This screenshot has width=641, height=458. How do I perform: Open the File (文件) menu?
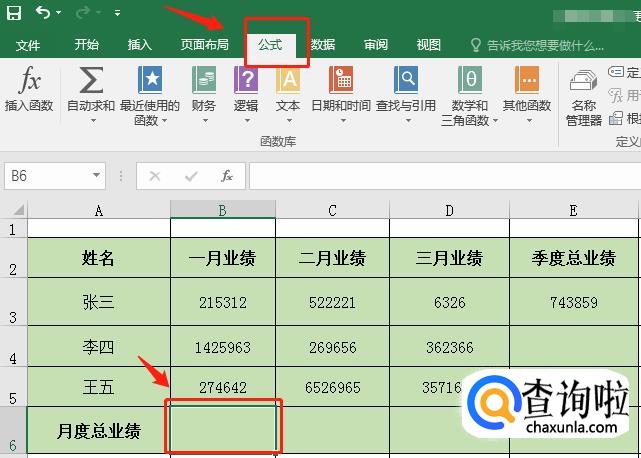[28, 45]
